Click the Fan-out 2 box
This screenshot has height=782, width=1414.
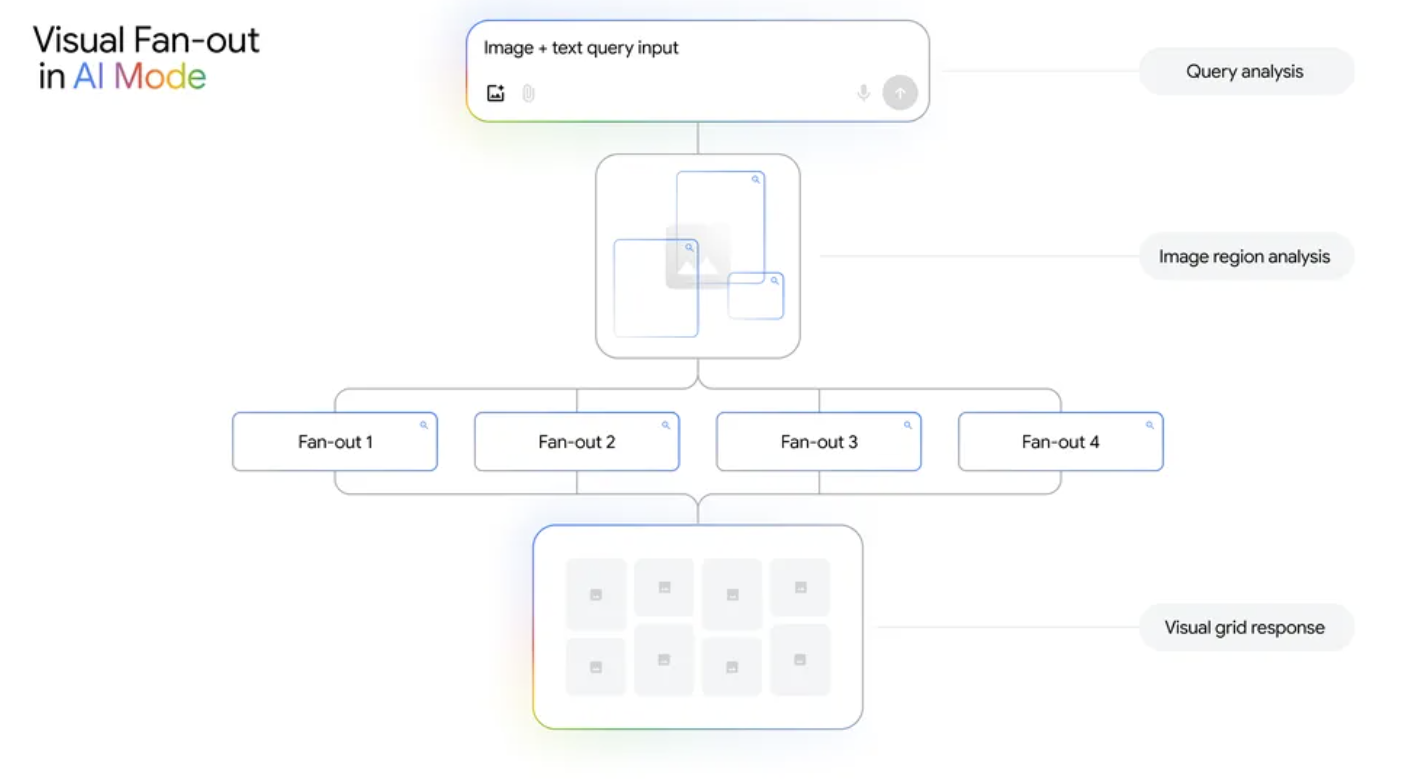point(577,442)
